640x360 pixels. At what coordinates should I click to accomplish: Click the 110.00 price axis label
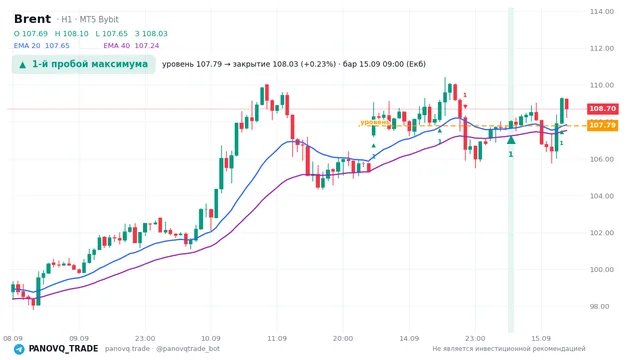point(602,85)
